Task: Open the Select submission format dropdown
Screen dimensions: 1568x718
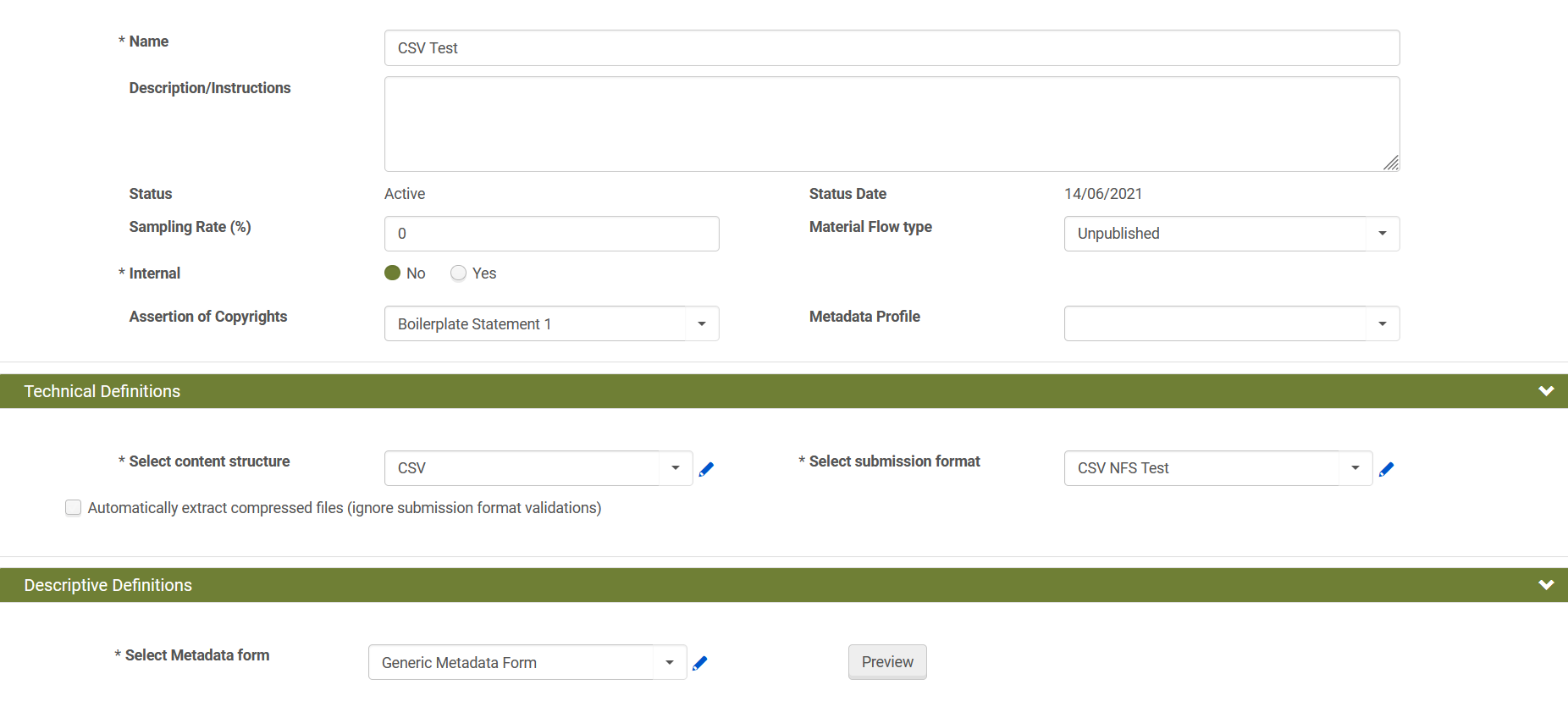Action: 1355,468
